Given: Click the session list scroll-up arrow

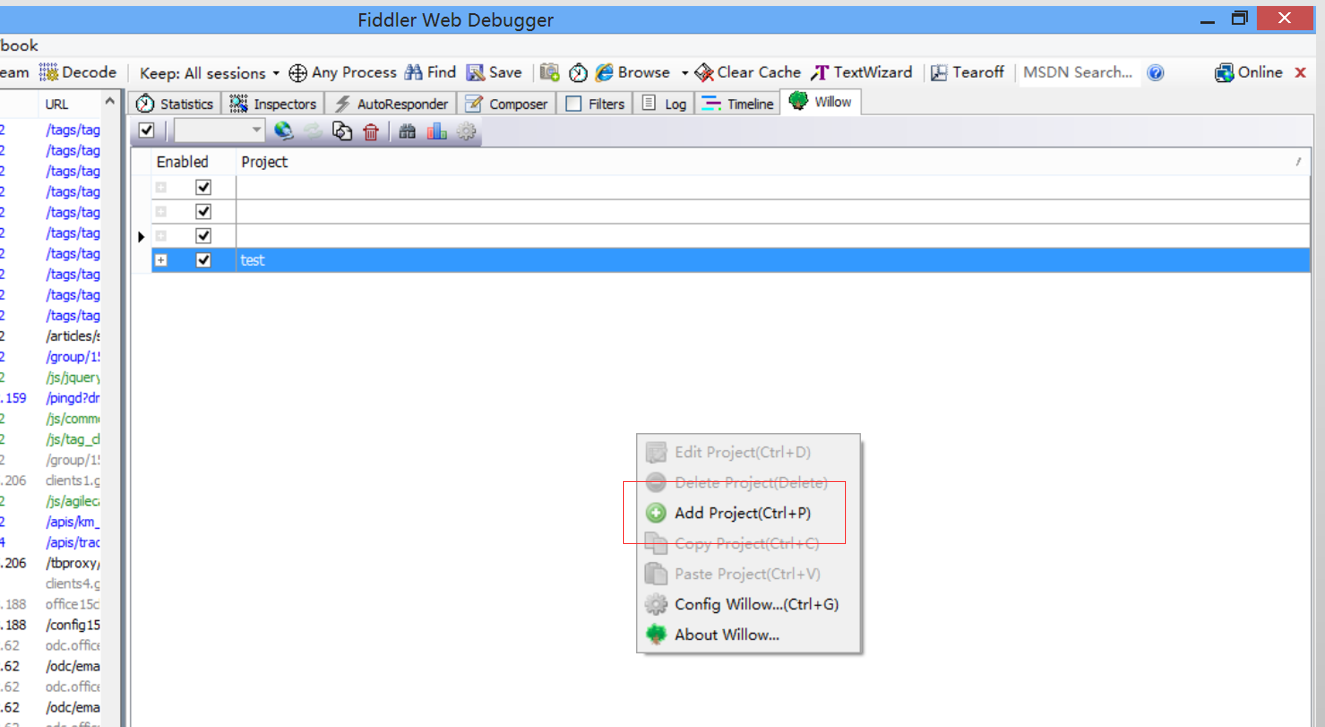Looking at the screenshot, I should (x=110, y=103).
